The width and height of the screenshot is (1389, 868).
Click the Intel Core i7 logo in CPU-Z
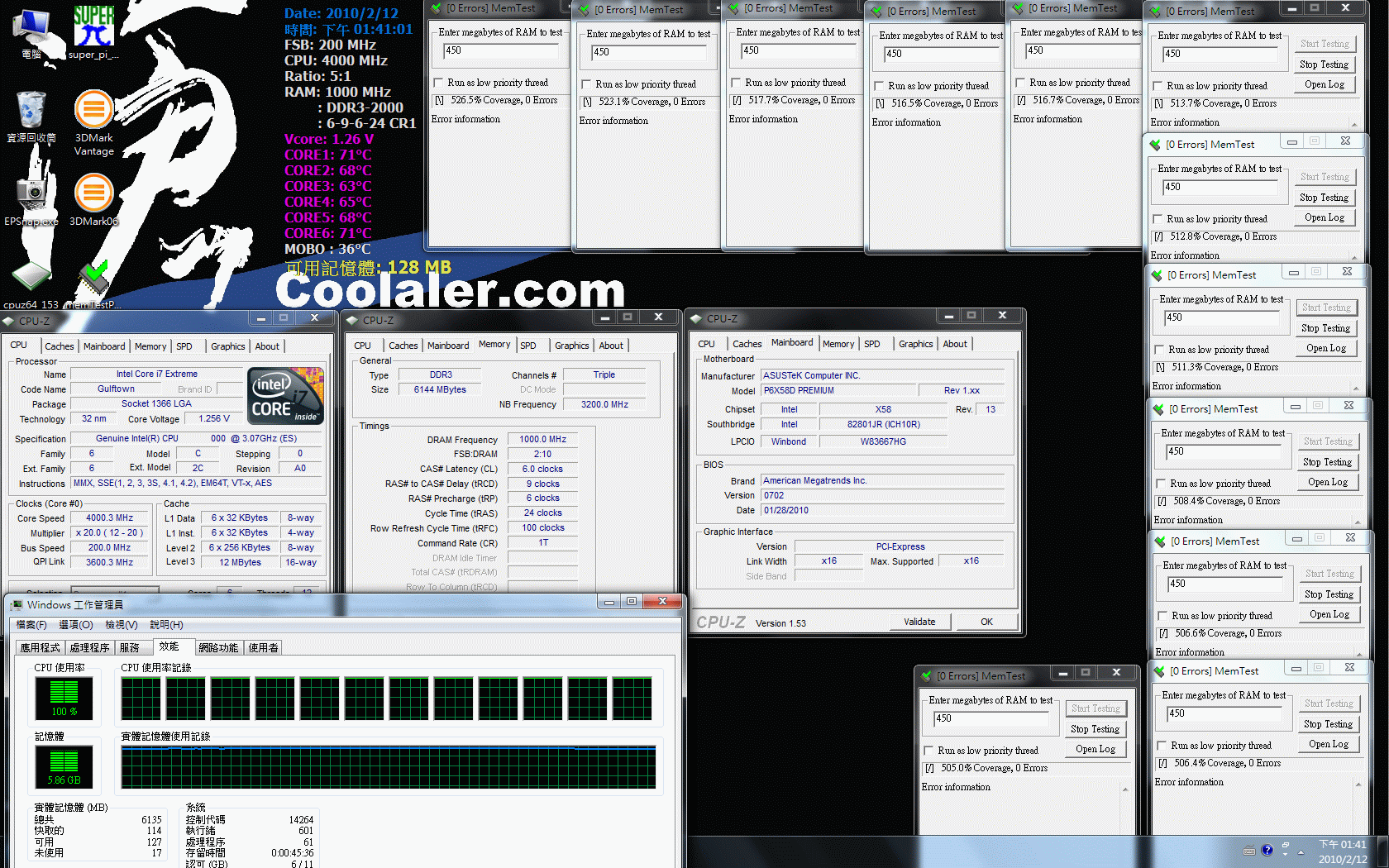pyautogui.click(x=285, y=396)
